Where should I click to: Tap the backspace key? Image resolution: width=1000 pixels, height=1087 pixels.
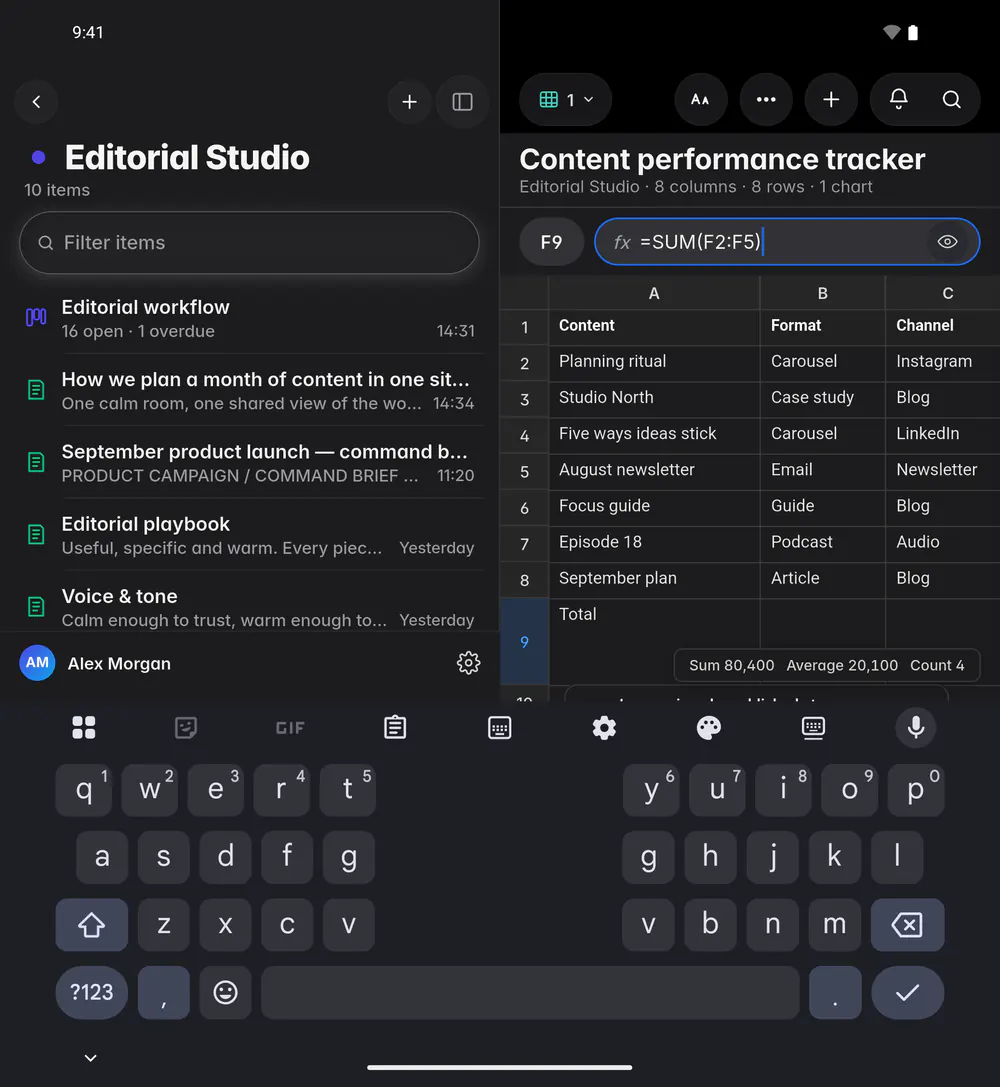coord(907,925)
